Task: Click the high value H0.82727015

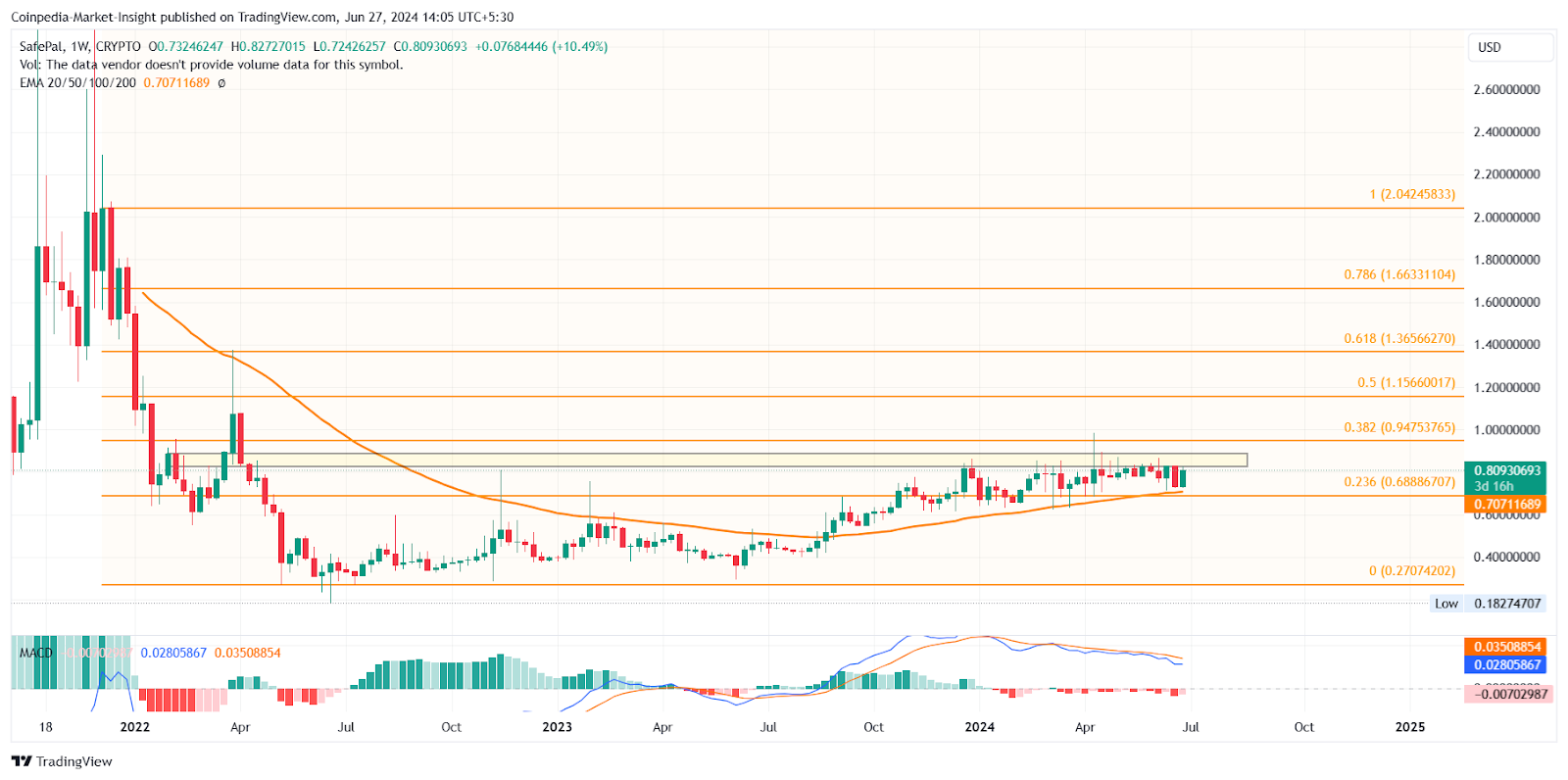Action: tap(269, 46)
